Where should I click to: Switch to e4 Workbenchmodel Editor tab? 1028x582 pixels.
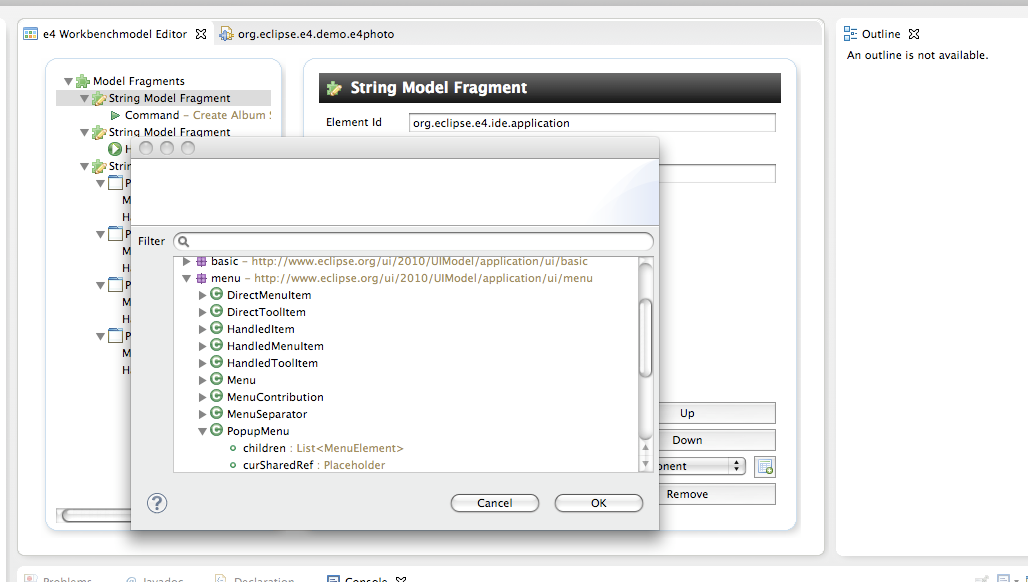point(115,34)
